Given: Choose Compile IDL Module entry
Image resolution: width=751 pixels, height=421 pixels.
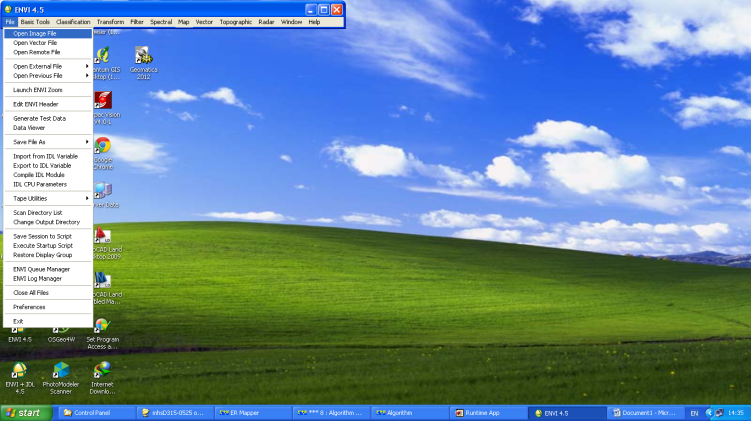Looking at the screenshot, I should click(x=48, y=175).
